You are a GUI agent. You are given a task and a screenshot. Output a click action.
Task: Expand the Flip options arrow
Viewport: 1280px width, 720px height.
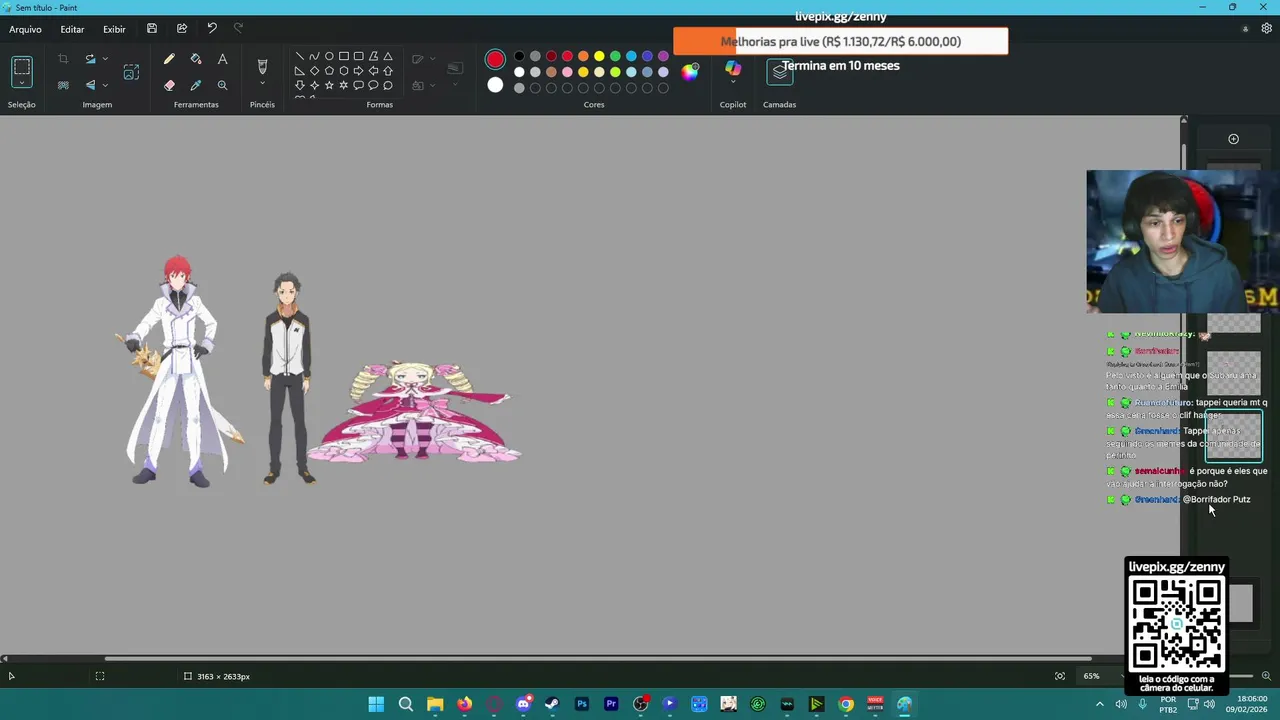pyautogui.click(x=105, y=85)
